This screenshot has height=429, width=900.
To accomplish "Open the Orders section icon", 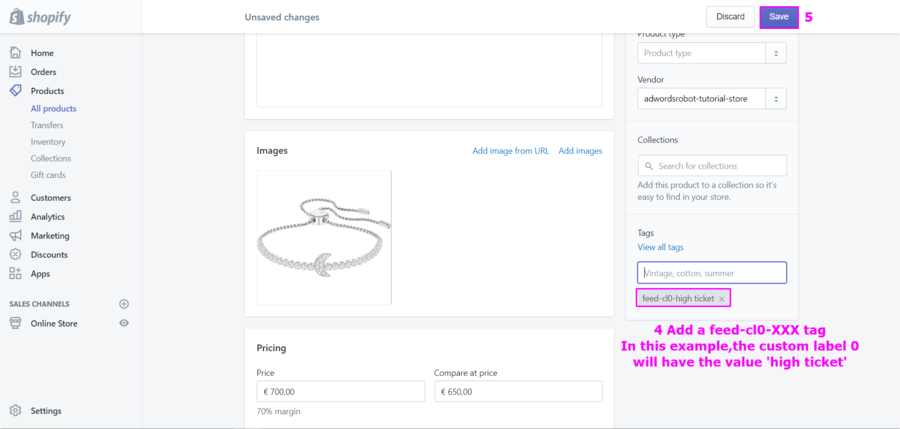I will [x=15, y=72].
